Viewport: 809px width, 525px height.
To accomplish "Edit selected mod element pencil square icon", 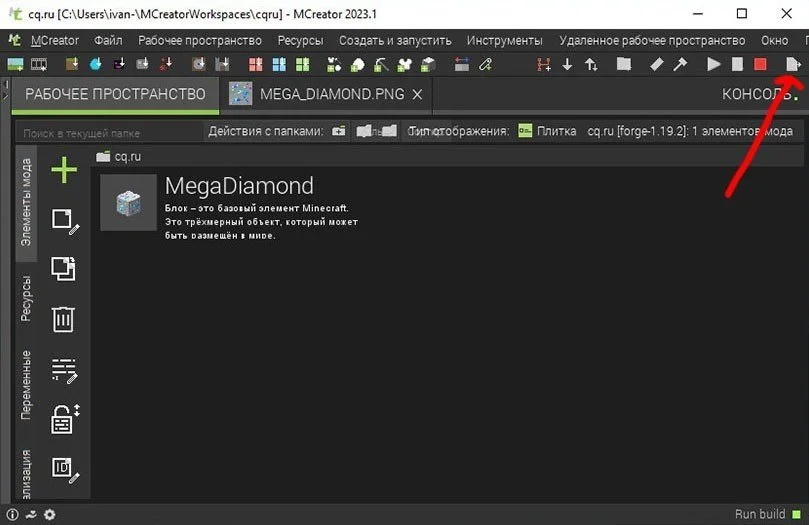I will tap(65, 222).
